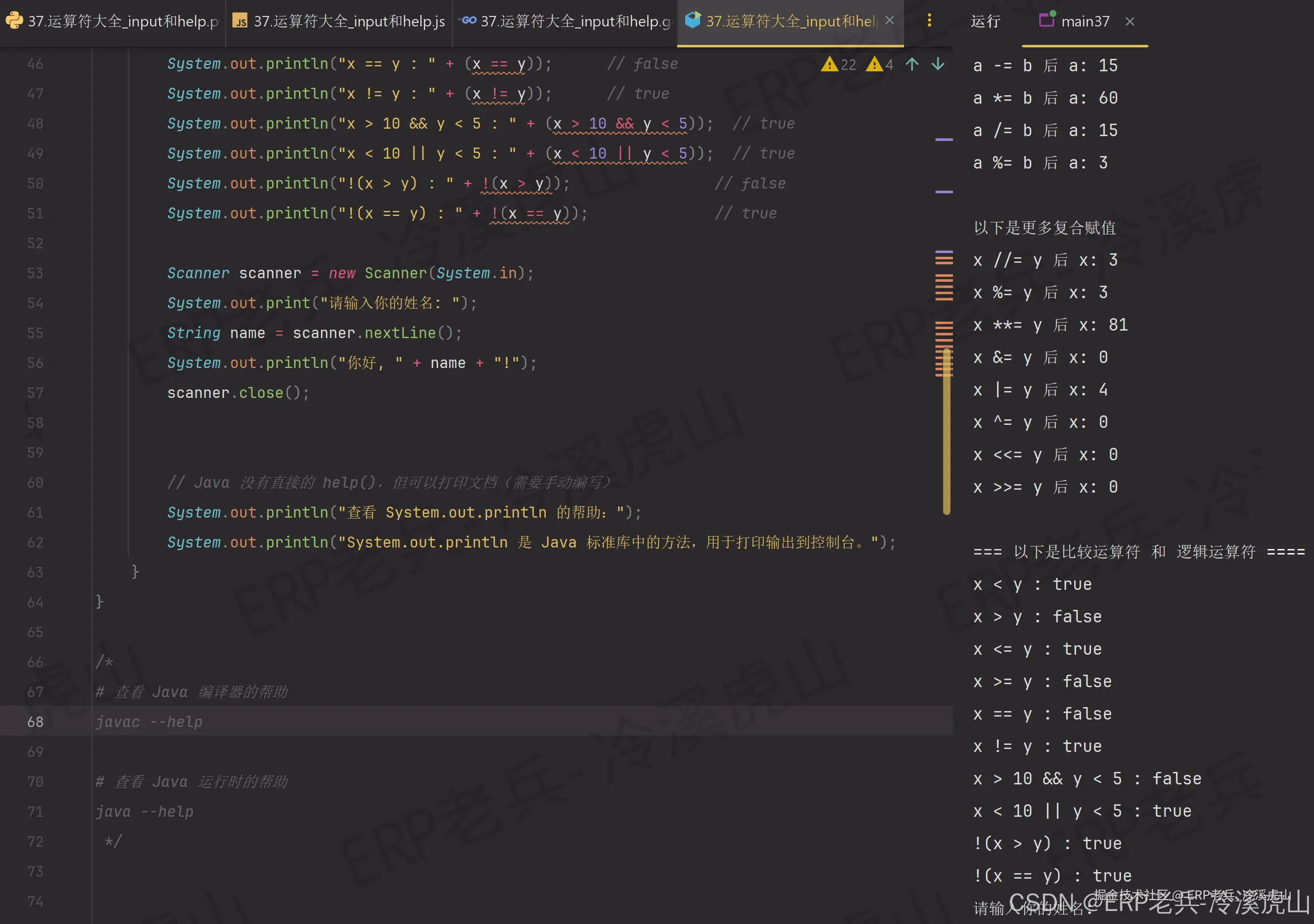Open the Go file tab
Viewport: 1314px width, 924px height.
pos(574,21)
